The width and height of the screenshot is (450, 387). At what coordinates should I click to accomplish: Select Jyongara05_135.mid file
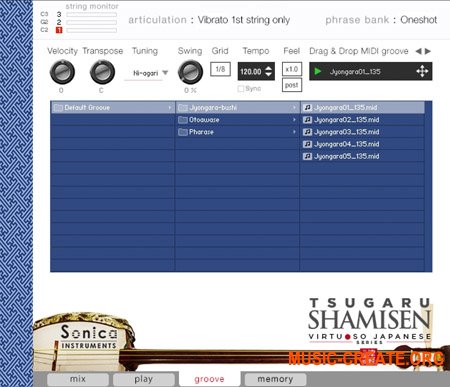point(362,156)
